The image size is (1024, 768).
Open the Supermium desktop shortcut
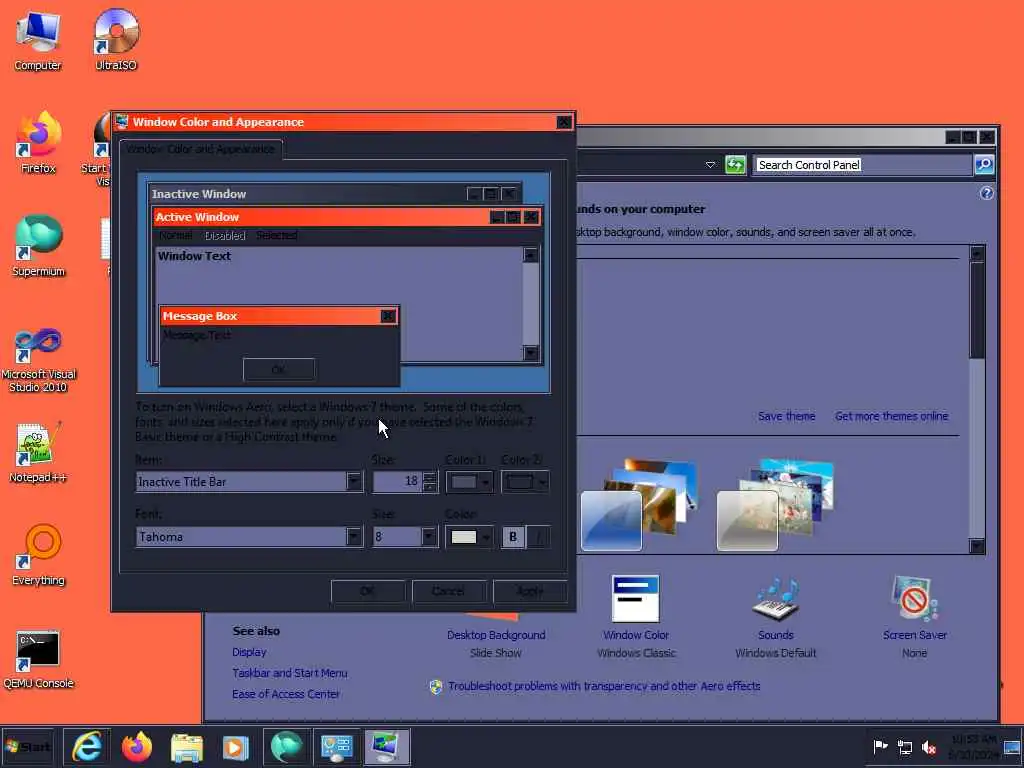(x=38, y=246)
